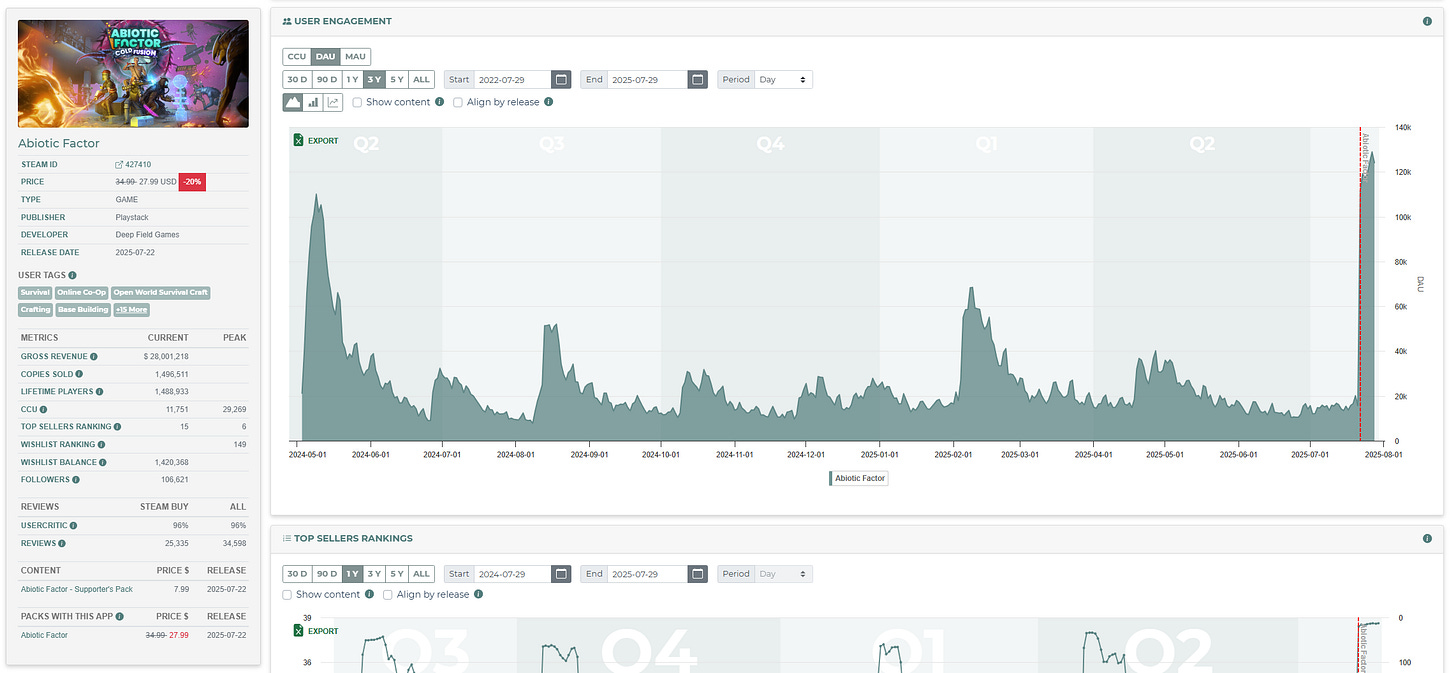Click the Top Sellers Ranking info icon
Screen dimensions: 1456x673
point(118,427)
